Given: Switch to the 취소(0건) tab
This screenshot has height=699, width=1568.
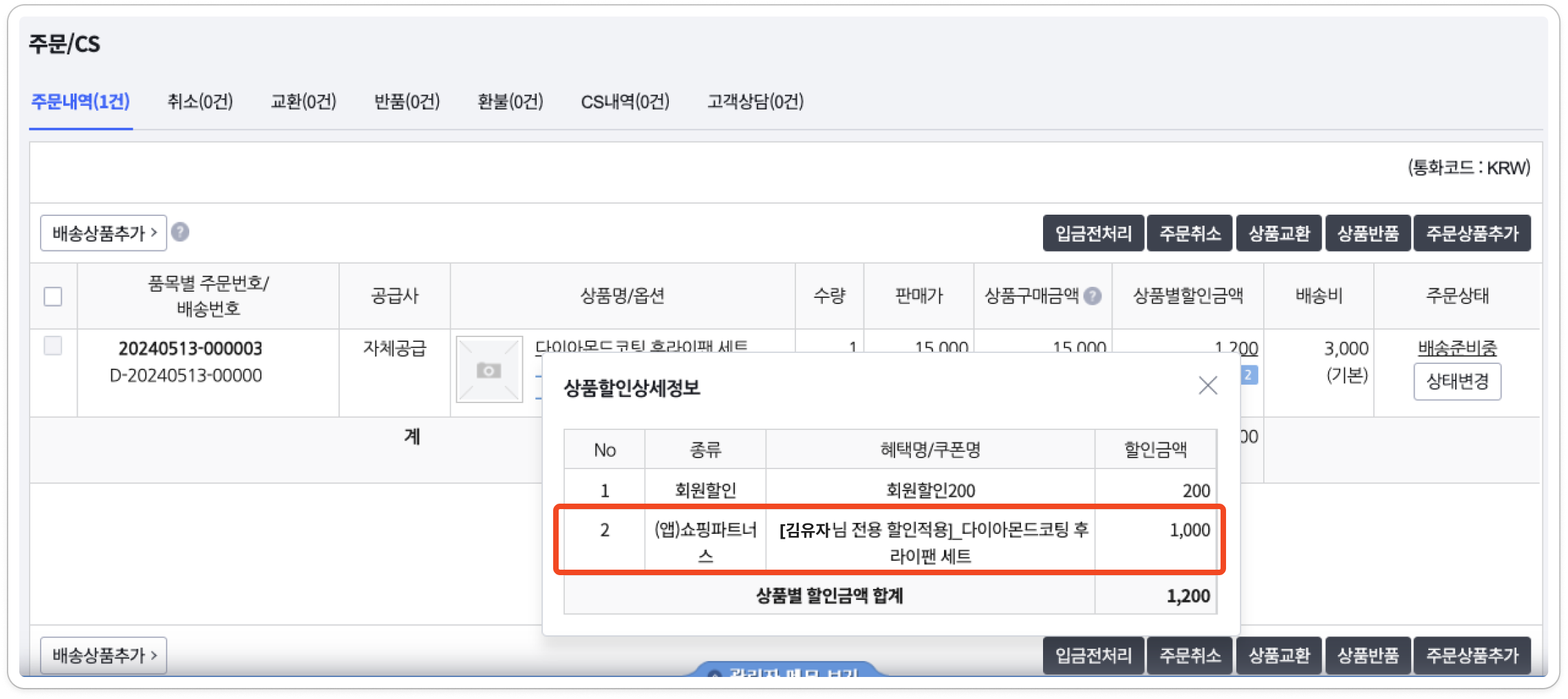Looking at the screenshot, I should click(200, 102).
